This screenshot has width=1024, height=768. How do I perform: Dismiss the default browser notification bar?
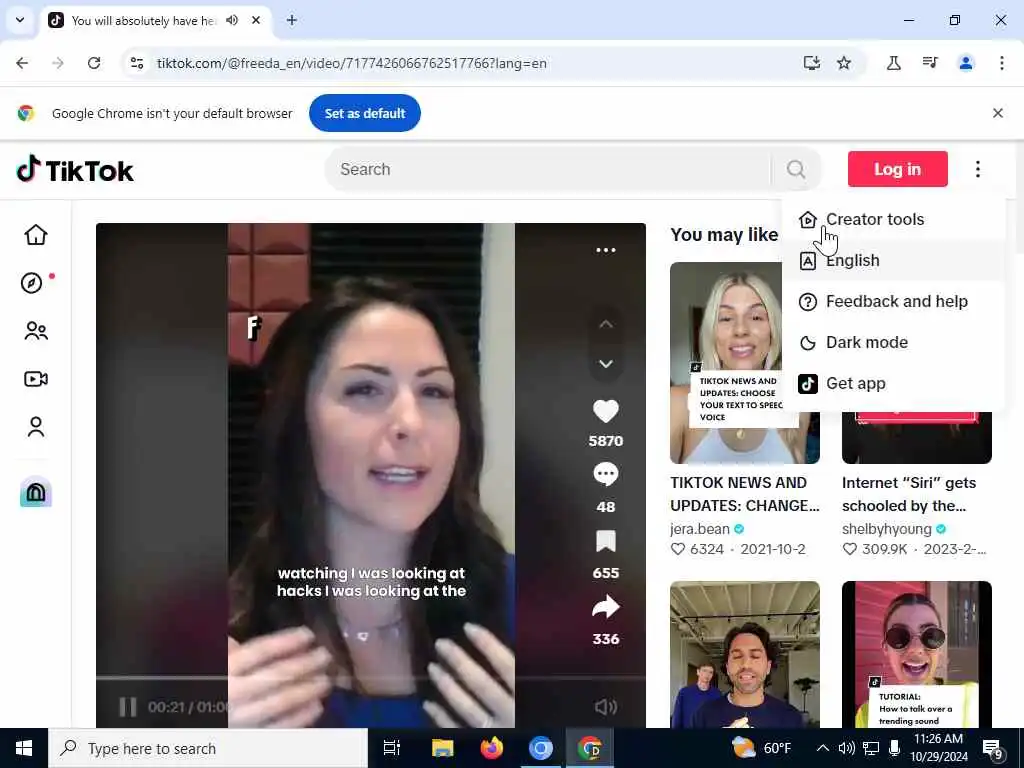(997, 113)
